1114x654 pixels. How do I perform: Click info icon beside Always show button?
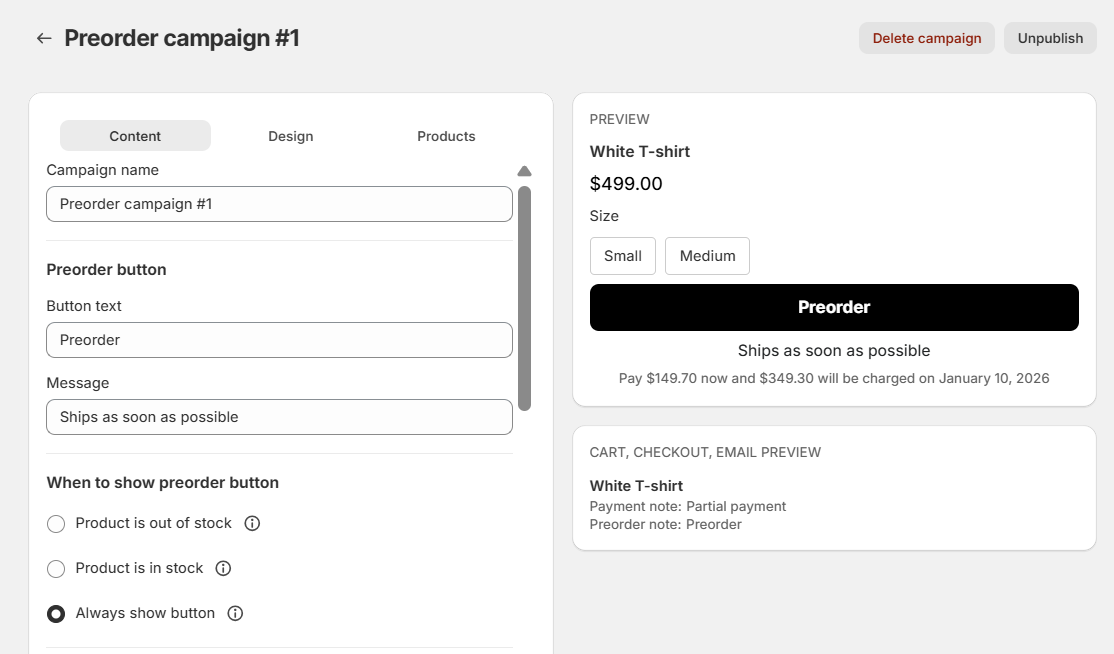pos(235,613)
